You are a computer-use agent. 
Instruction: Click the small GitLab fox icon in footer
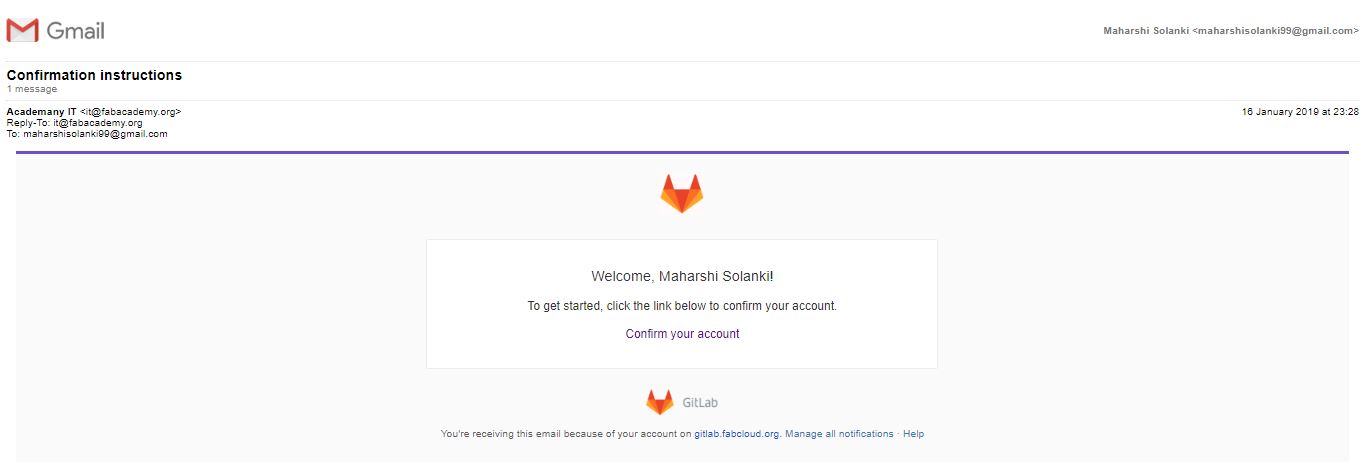(659, 402)
